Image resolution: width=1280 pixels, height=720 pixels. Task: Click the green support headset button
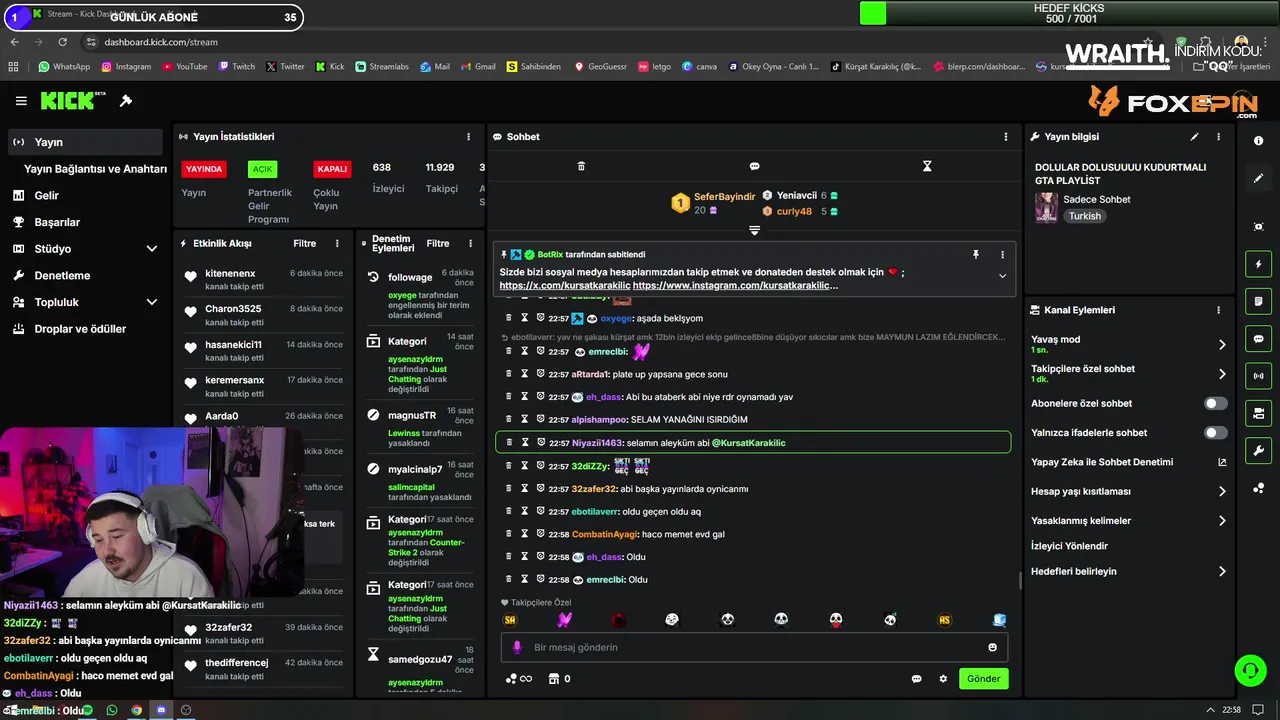pos(1249,670)
